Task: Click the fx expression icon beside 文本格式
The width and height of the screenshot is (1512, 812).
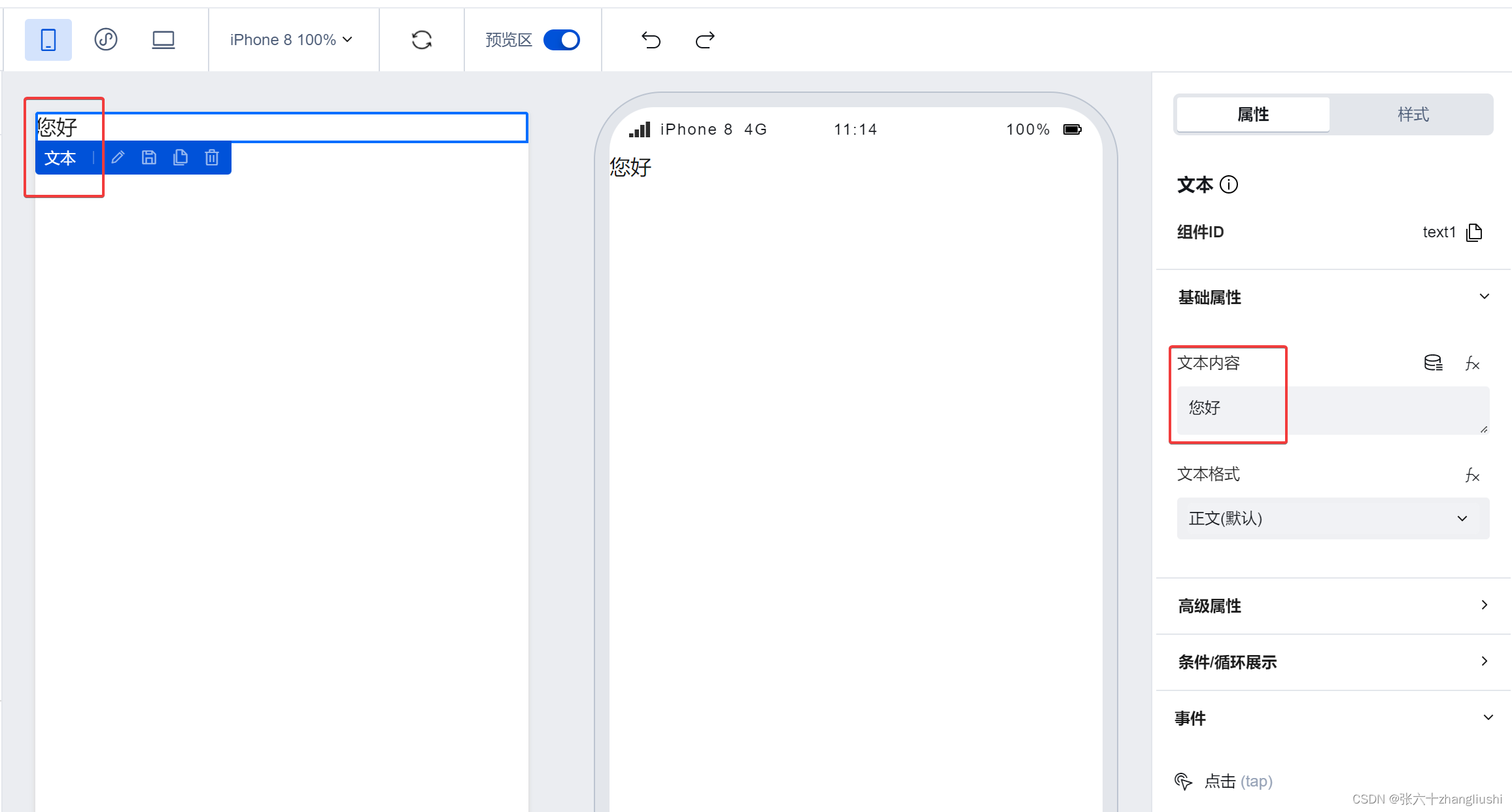Action: pyautogui.click(x=1472, y=475)
